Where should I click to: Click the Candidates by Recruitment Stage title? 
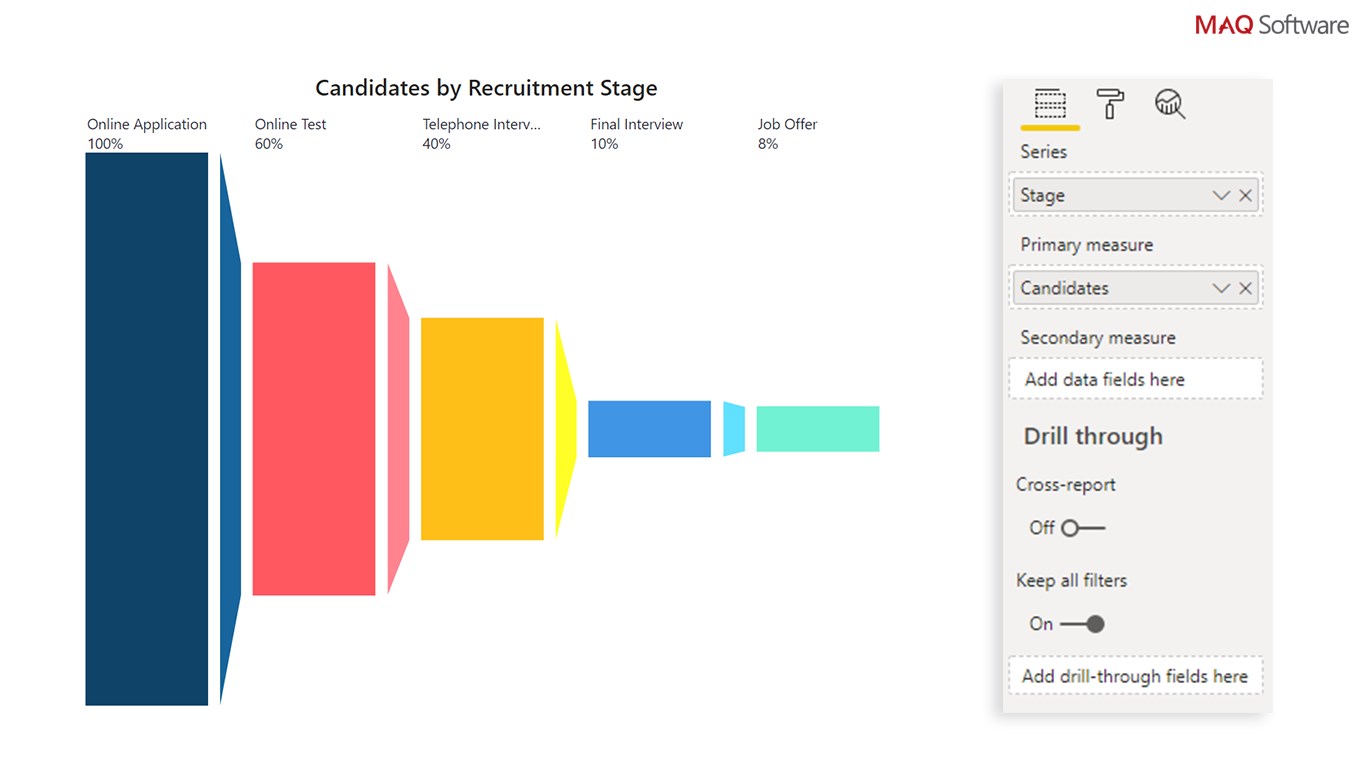486,88
